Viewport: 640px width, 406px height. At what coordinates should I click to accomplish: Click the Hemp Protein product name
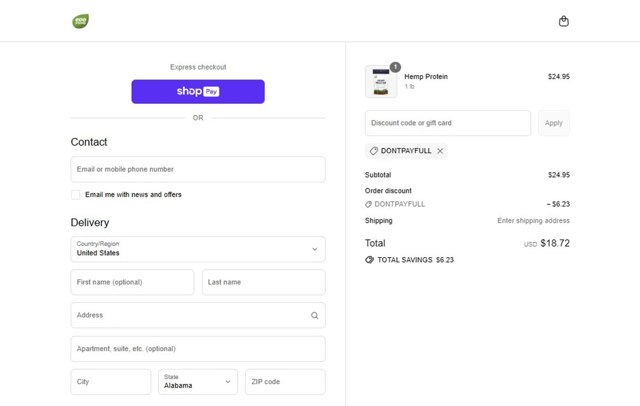426,76
